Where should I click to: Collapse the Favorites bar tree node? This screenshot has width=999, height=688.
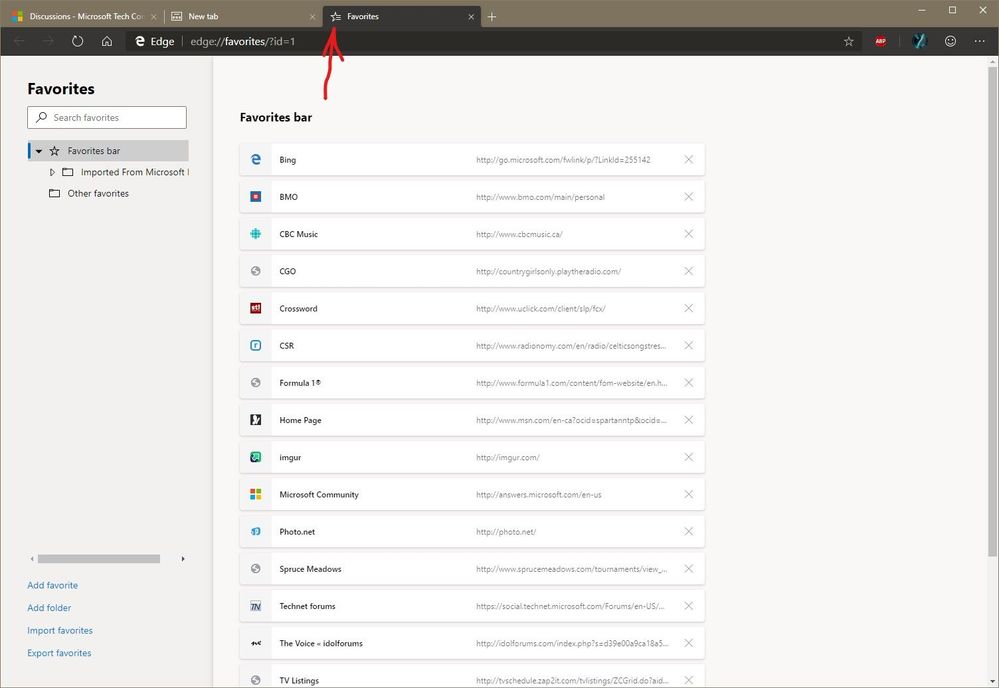(39, 151)
